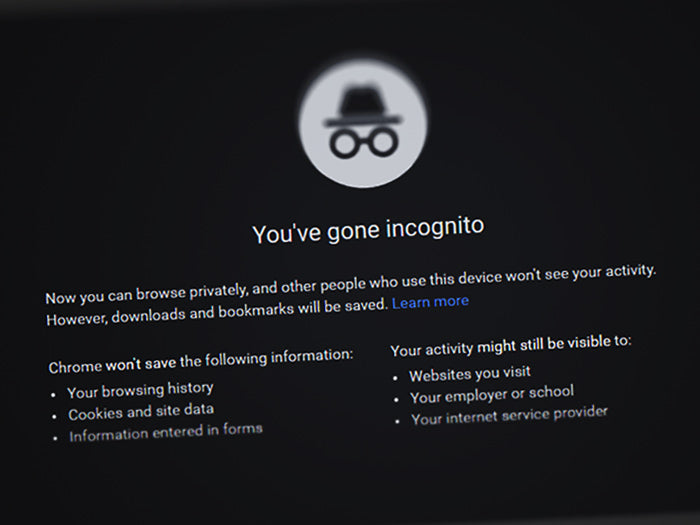Select the "Your browsing history" list item
700x525 pixels.
(x=140, y=390)
